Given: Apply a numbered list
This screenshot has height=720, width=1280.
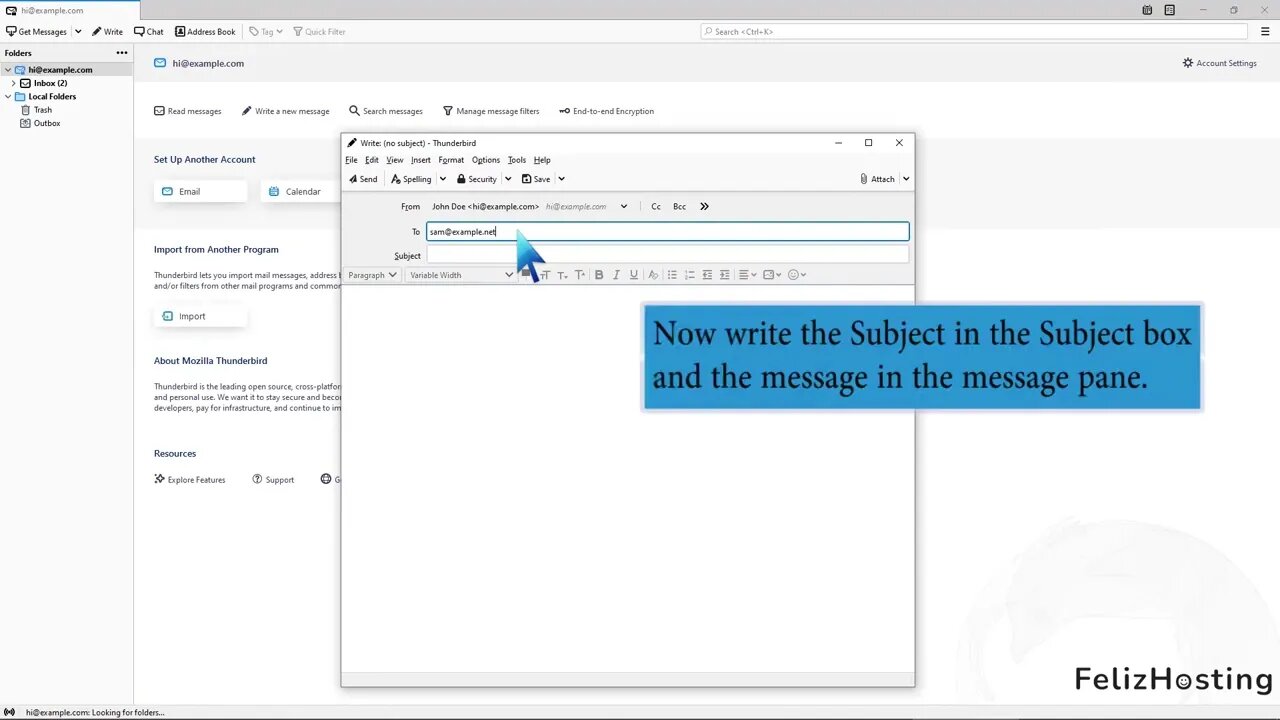Looking at the screenshot, I should point(689,275).
